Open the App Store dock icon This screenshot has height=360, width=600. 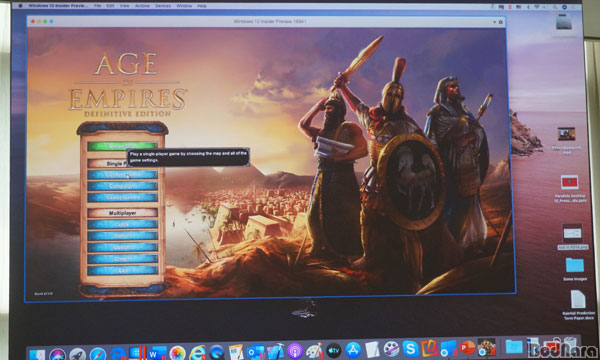(x=353, y=350)
